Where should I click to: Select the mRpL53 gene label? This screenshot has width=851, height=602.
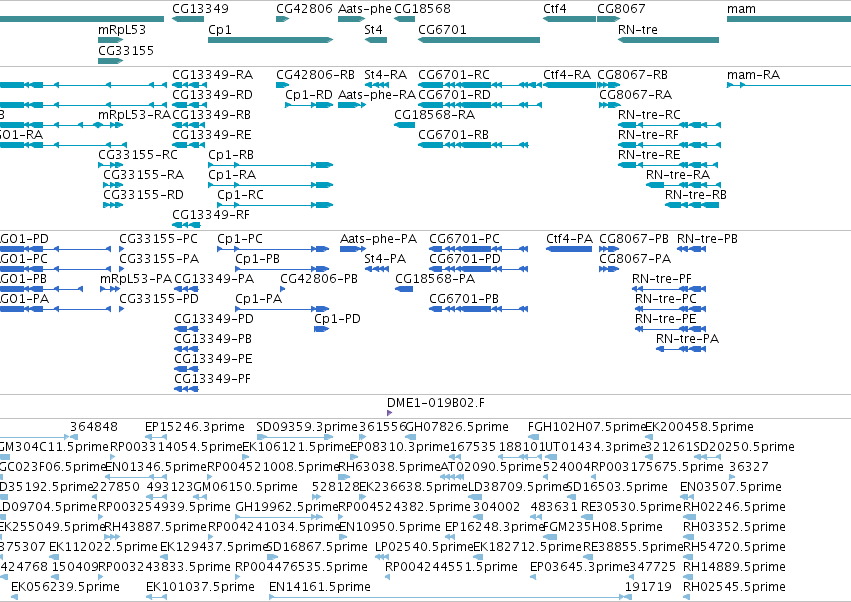tap(122, 29)
